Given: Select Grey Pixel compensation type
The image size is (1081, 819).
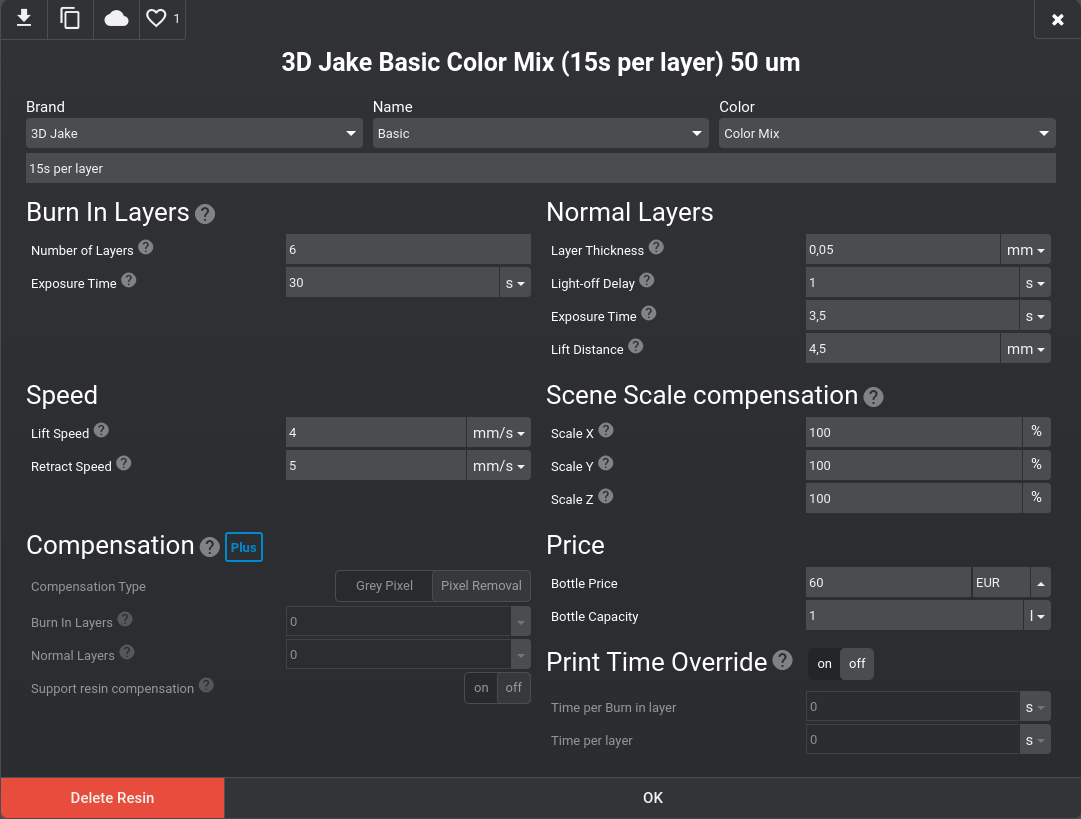Looking at the screenshot, I should (384, 586).
